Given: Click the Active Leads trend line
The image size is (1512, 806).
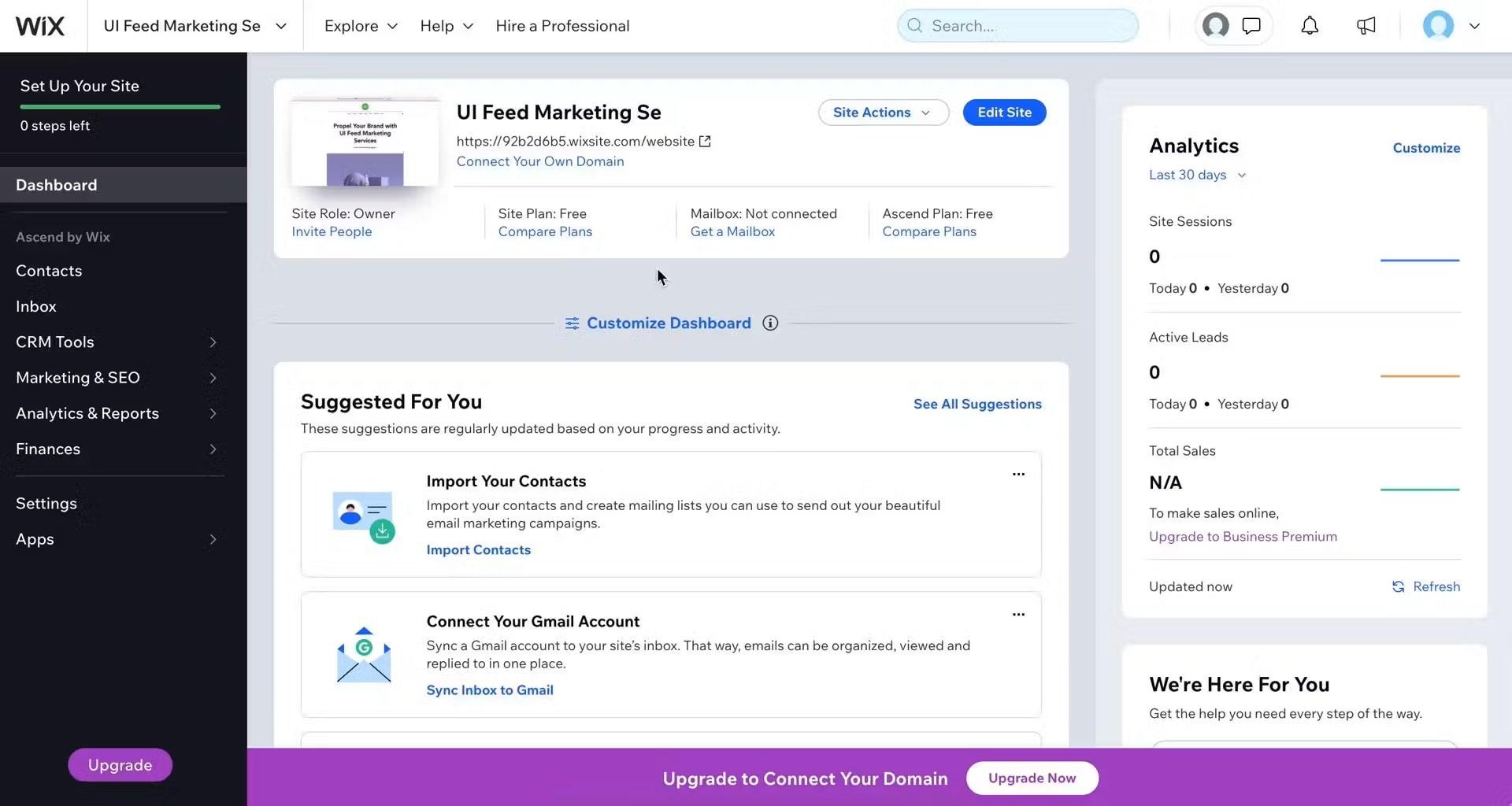Looking at the screenshot, I should click(x=1420, y=376).
